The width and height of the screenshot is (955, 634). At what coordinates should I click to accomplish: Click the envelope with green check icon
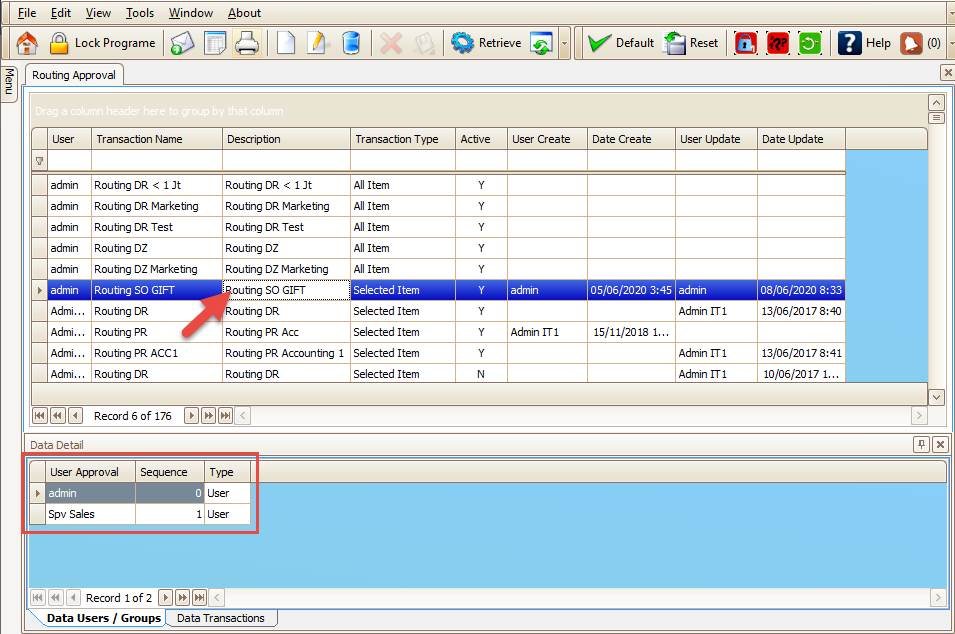click(182, 43)
